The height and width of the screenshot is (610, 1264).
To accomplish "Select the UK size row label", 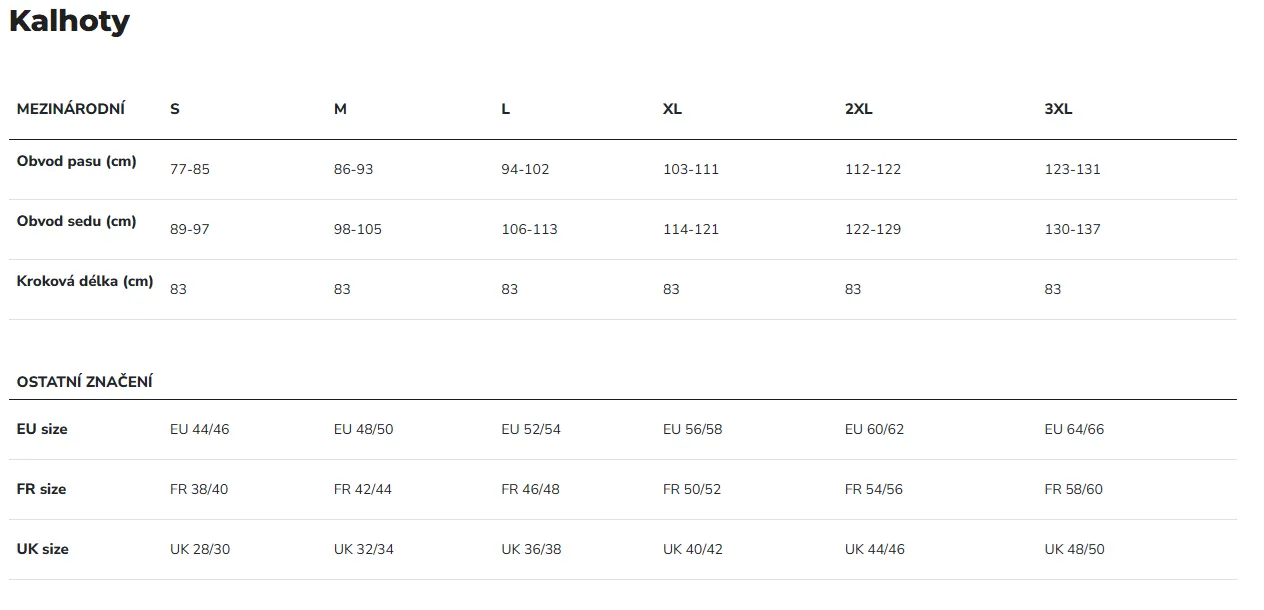I will click(43, 549).
